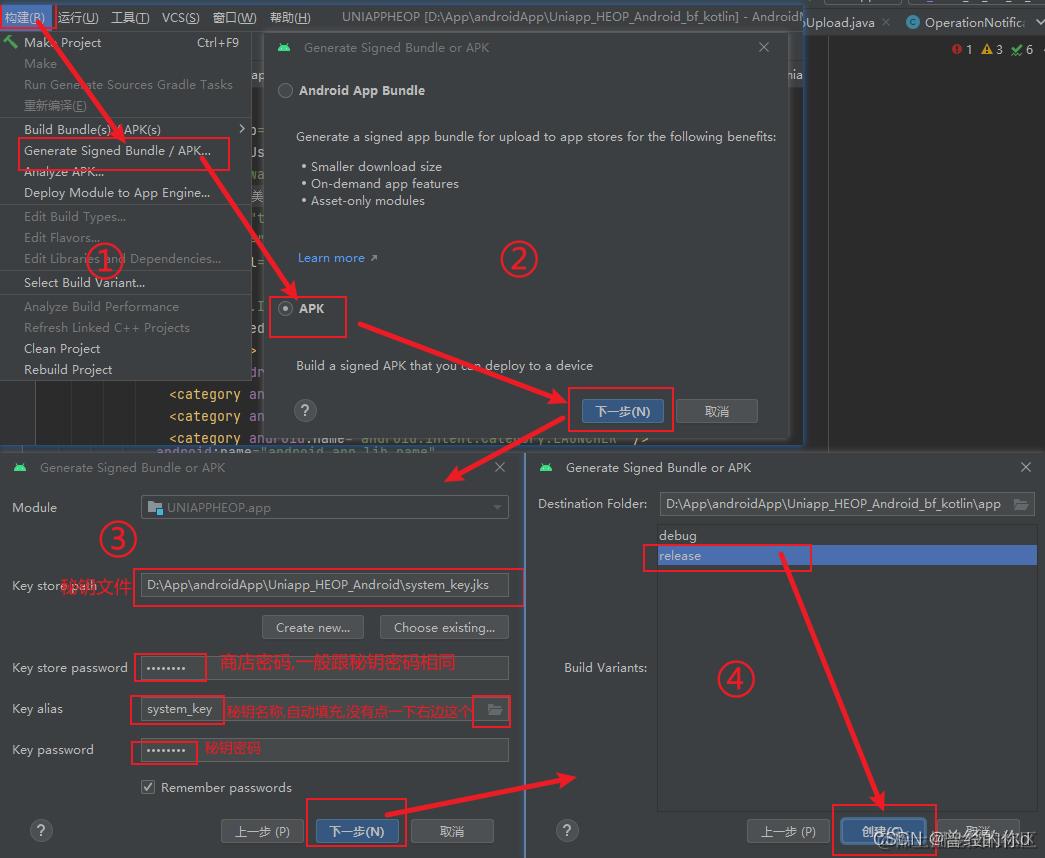
Task: Open the Module UNIAPPHEOP.app dropdown
Action: (x=325, y=507)
